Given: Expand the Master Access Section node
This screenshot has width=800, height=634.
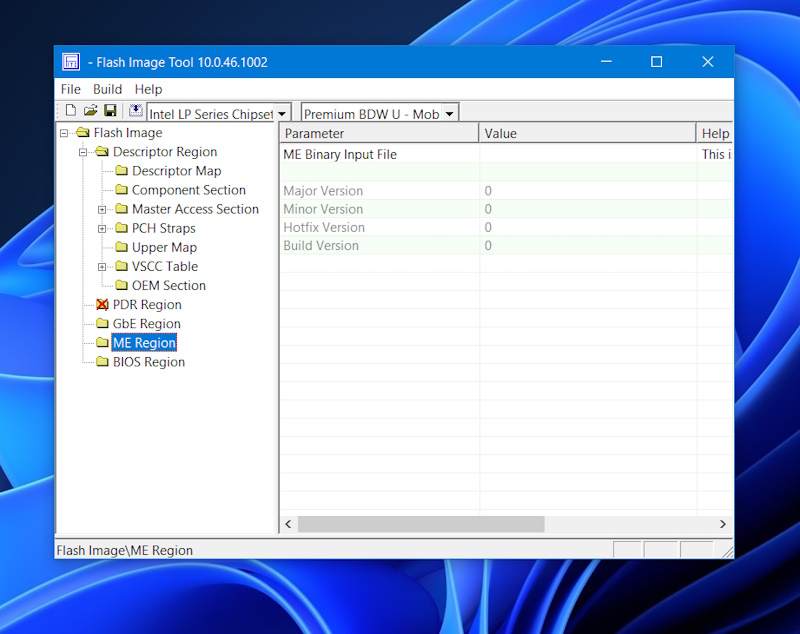Looking at the screenshot, I should (x=102, y=210).
